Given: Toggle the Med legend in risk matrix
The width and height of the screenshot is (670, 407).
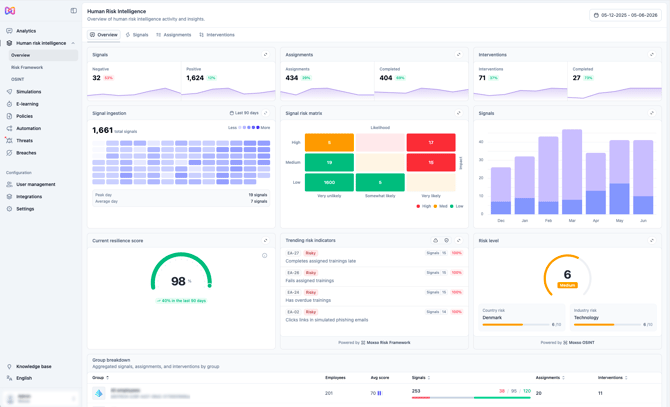Looking at the screenshot, I should click(x=441, y=206).
